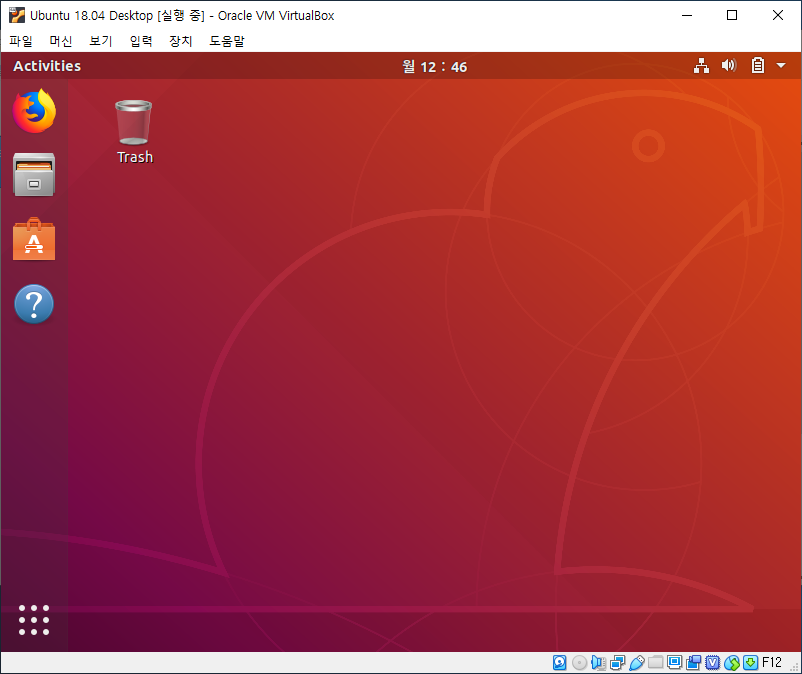This screenshot has width=802, height=674.
Task: Select the Trash desktop icon
Action: pos(134,132)
